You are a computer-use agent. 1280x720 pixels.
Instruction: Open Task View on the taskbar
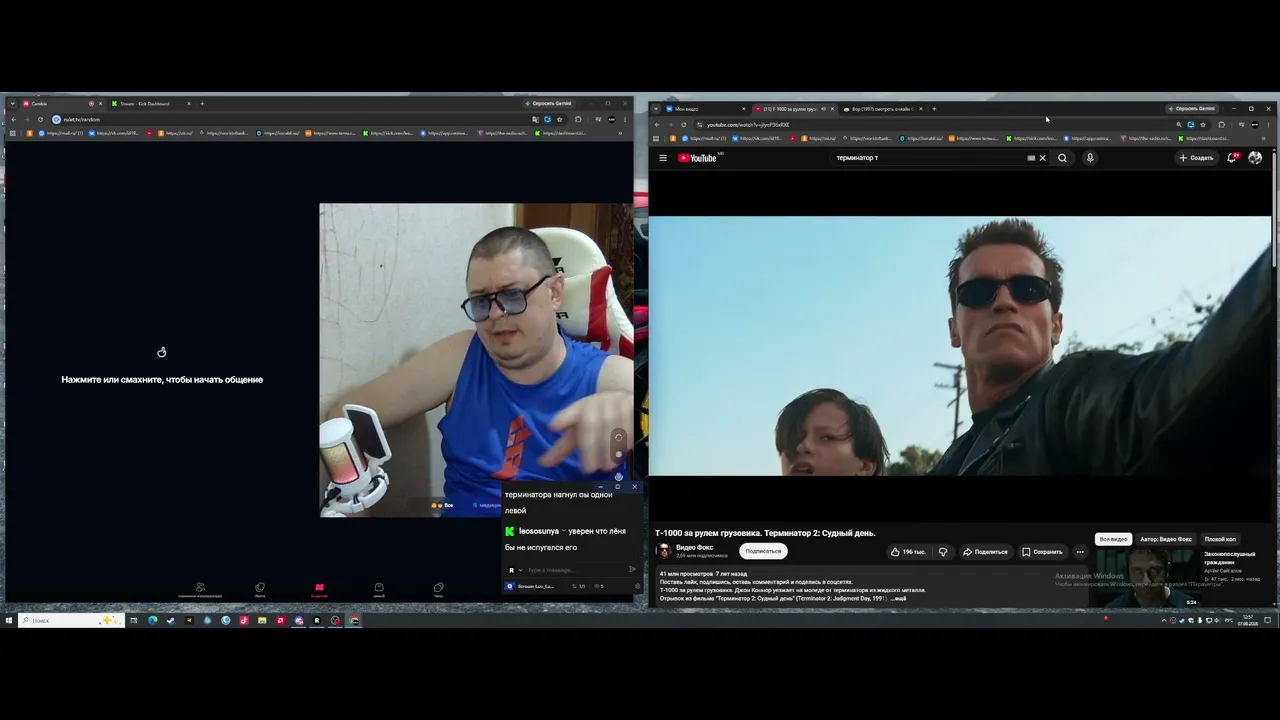click(133, 621)
